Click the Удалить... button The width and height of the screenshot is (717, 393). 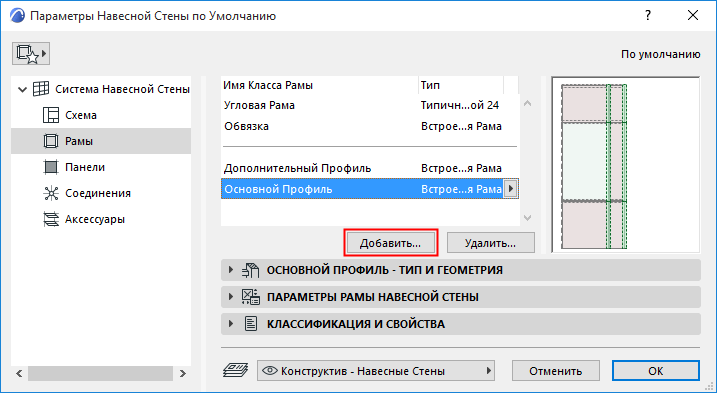pyautogui.click(x=490, y=243)
